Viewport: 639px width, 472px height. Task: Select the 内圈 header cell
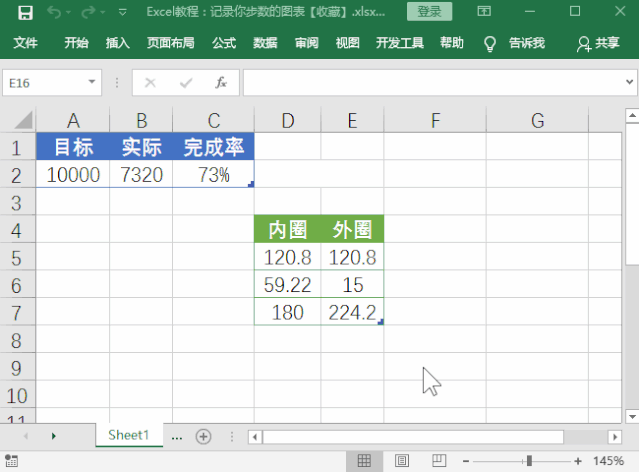288,229
